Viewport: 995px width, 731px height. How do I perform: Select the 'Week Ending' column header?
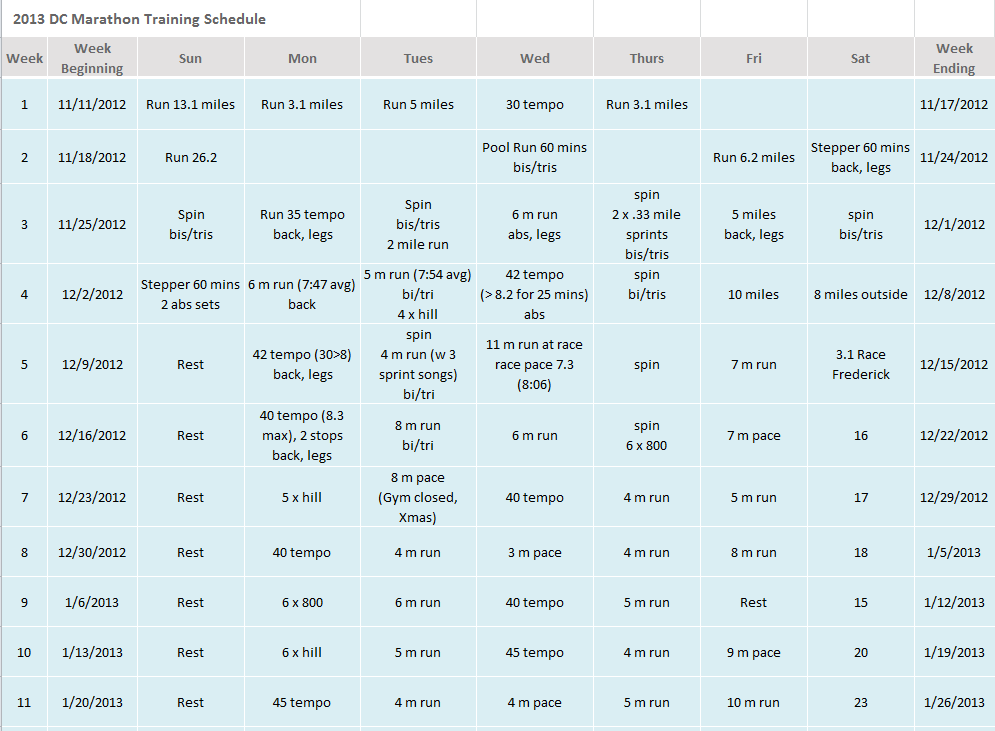coord(954,58)
